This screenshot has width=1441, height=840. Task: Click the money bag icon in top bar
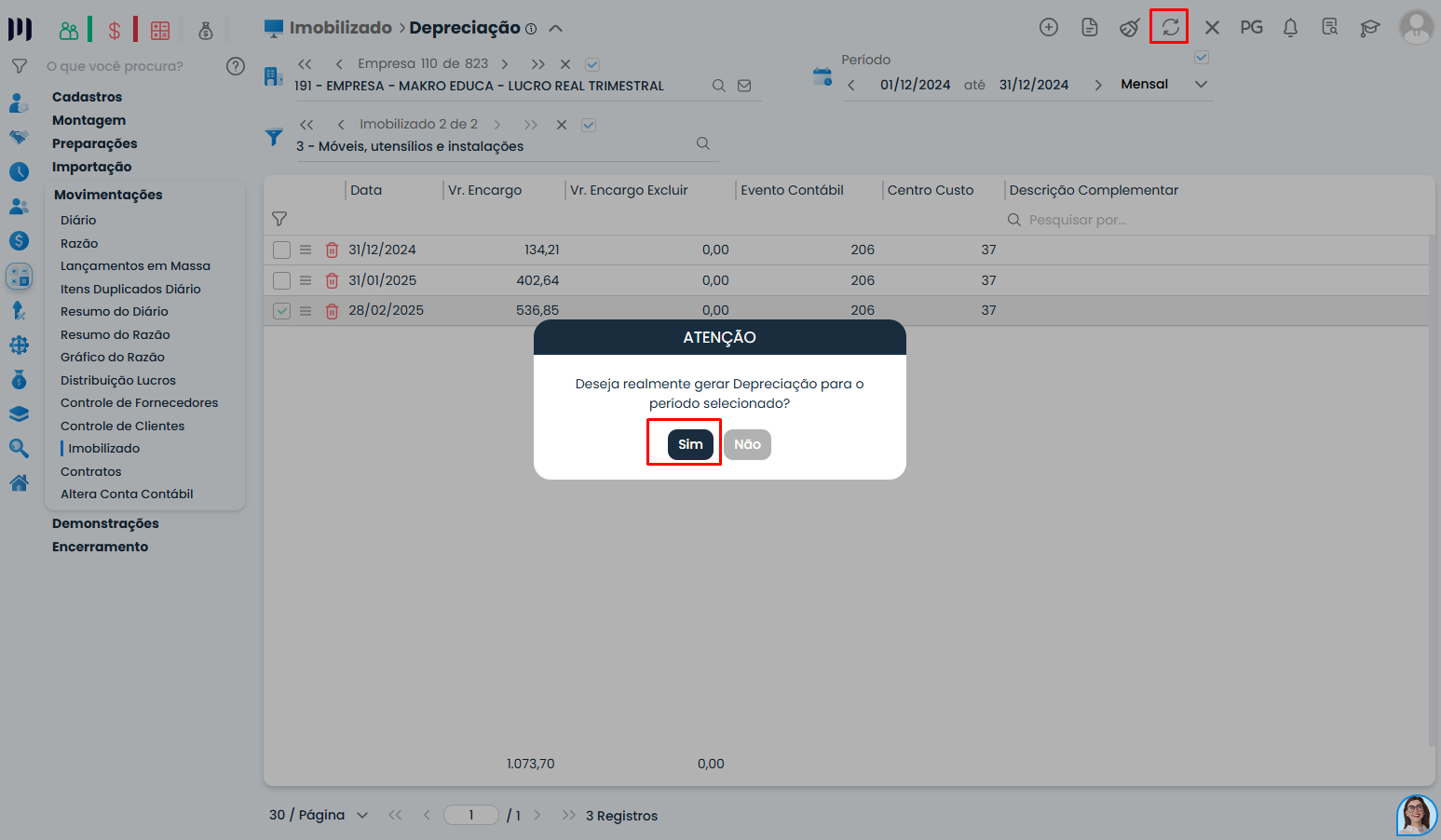pyautogui.click(x=206, y=31)
